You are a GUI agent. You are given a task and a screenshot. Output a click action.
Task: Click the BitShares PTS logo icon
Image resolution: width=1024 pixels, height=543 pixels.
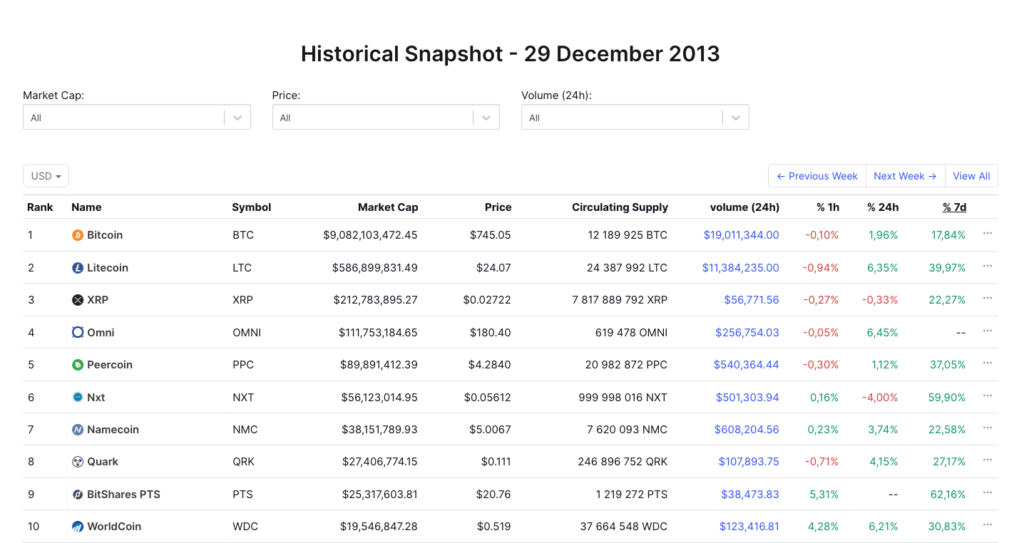[78, 495]
